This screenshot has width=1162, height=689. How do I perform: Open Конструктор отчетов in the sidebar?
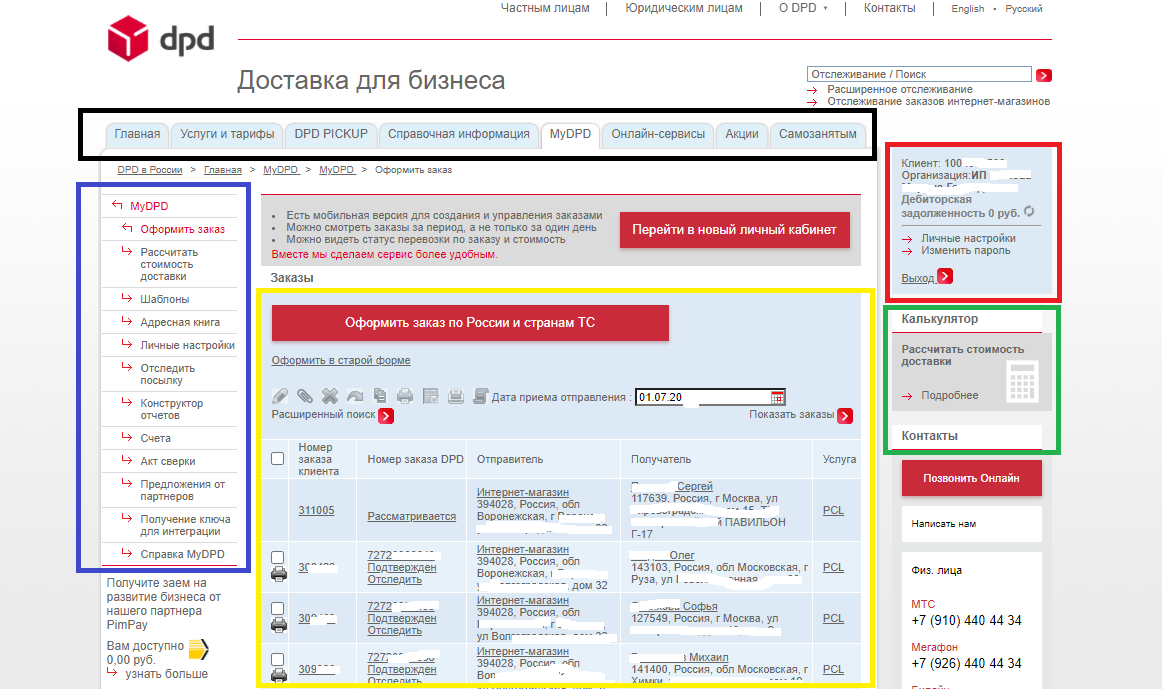tap(171, 409)
